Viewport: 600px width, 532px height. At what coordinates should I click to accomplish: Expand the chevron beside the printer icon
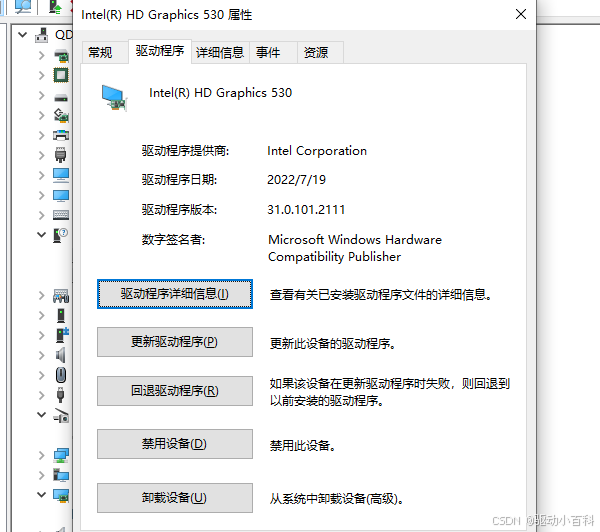click(41, 135)
